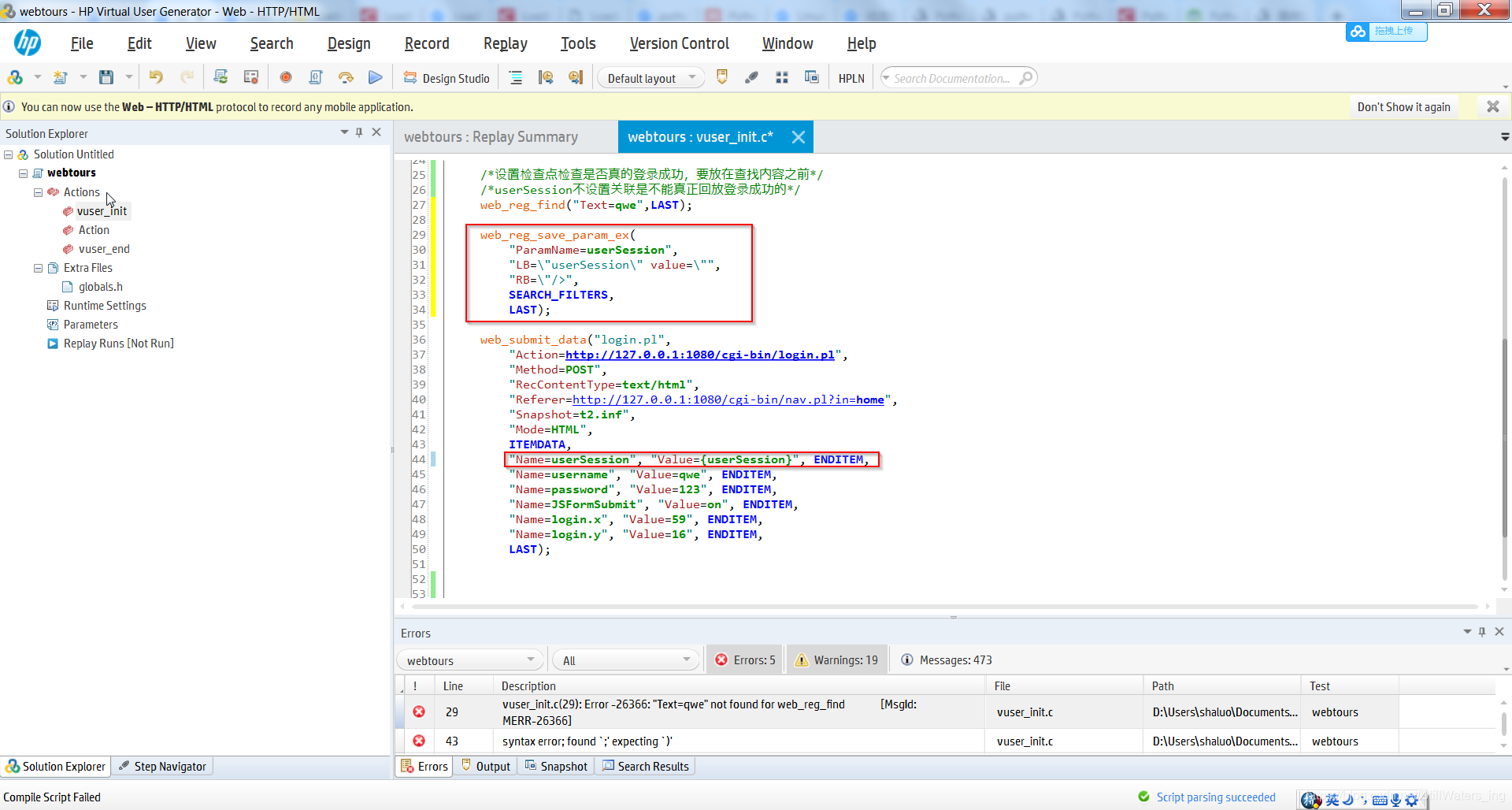Undo the last edit

(x=156, y=77)
